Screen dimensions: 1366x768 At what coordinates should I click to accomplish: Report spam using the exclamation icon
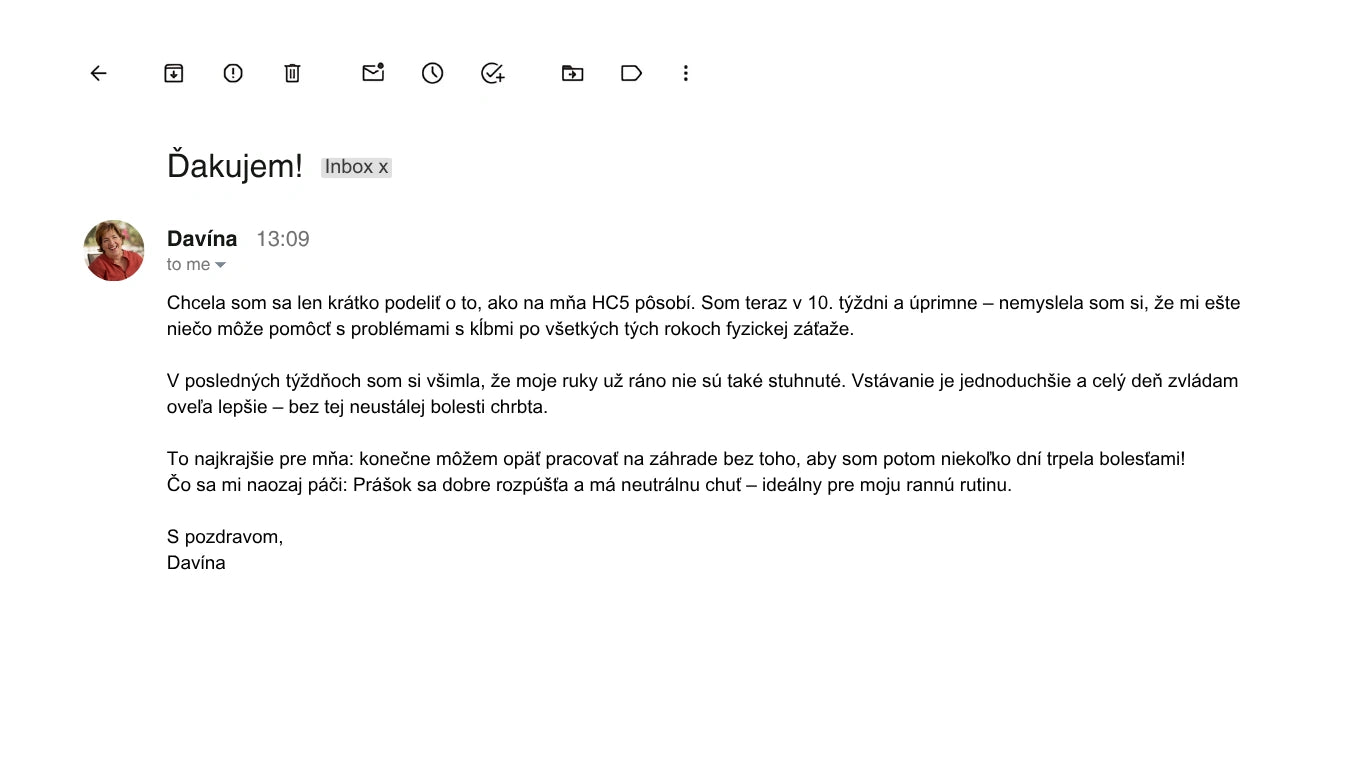click(x=233, y=73)
